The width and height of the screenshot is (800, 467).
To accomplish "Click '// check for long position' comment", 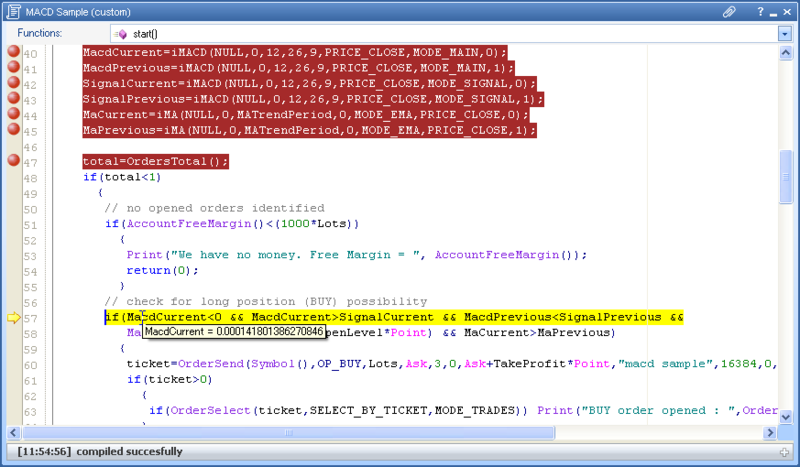I will 266,302.
